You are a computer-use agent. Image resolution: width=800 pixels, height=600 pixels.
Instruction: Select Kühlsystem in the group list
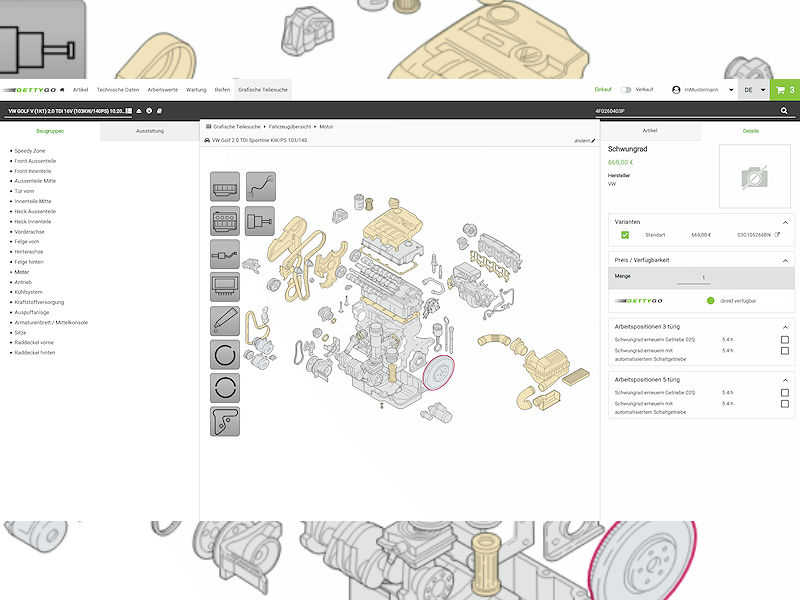(x=28, y=292)
